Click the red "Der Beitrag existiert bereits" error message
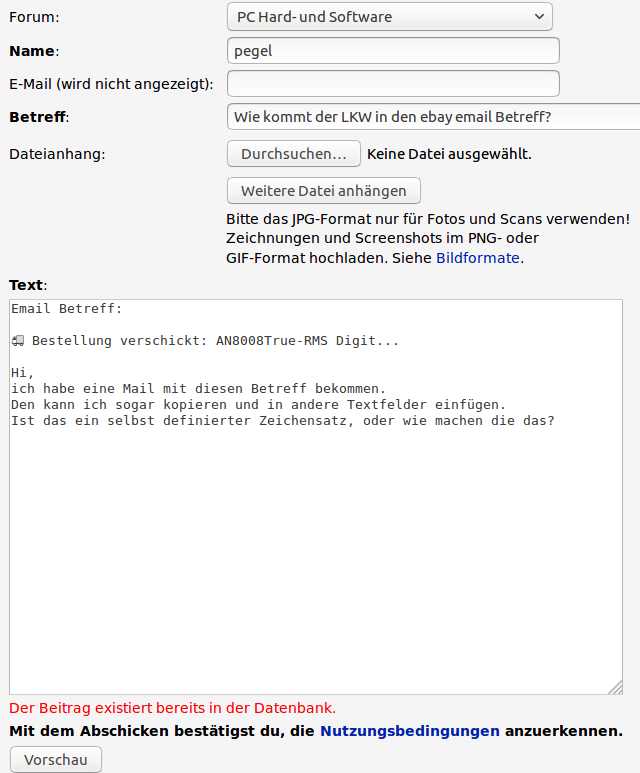Viewport: 640px width, 773px height. click(172, 708)
